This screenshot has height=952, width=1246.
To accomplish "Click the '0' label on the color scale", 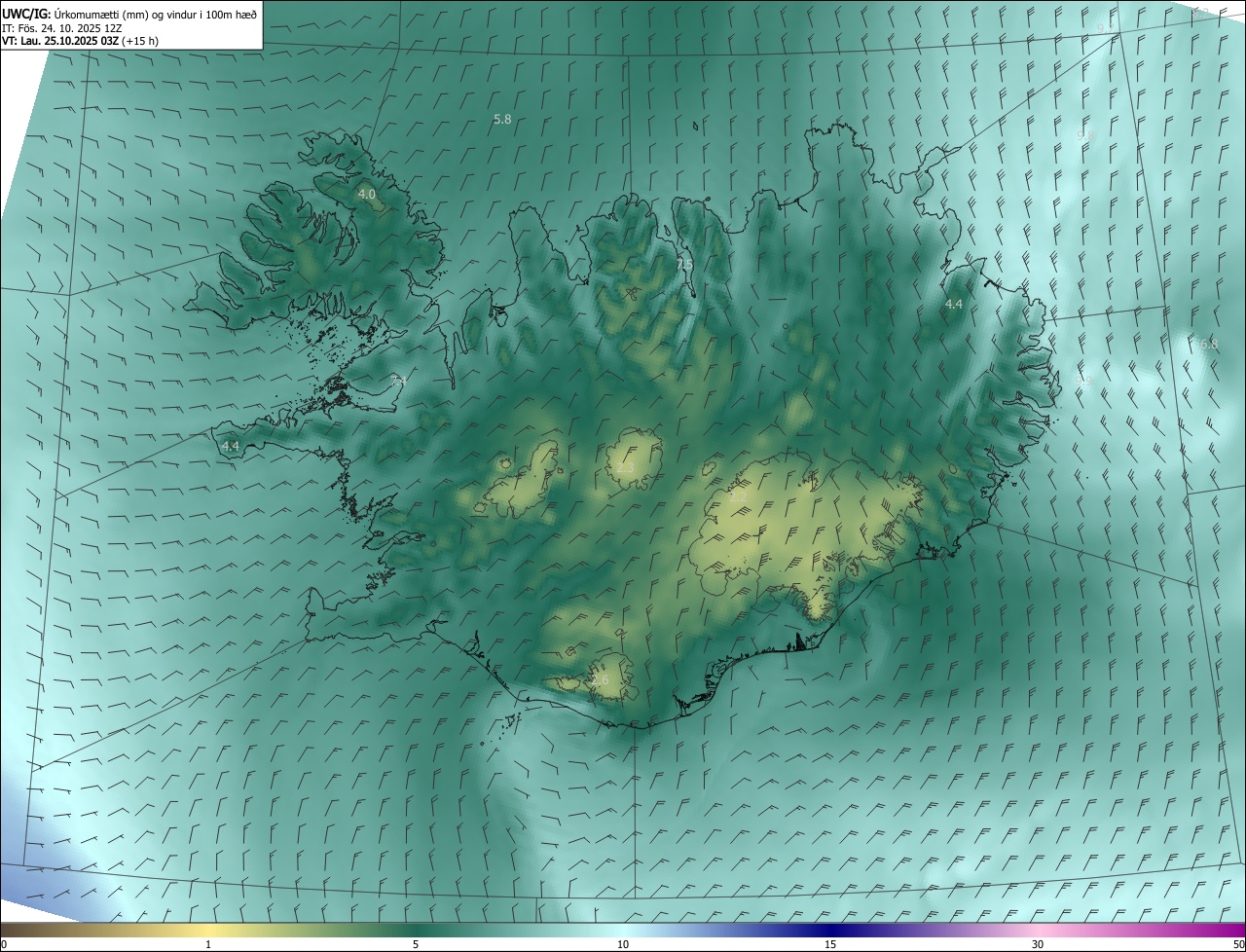I will coord(4,944).
